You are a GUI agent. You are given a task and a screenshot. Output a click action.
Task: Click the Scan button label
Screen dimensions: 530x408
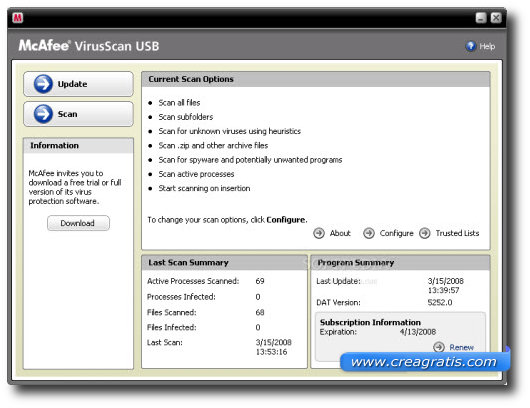(67, 114)
